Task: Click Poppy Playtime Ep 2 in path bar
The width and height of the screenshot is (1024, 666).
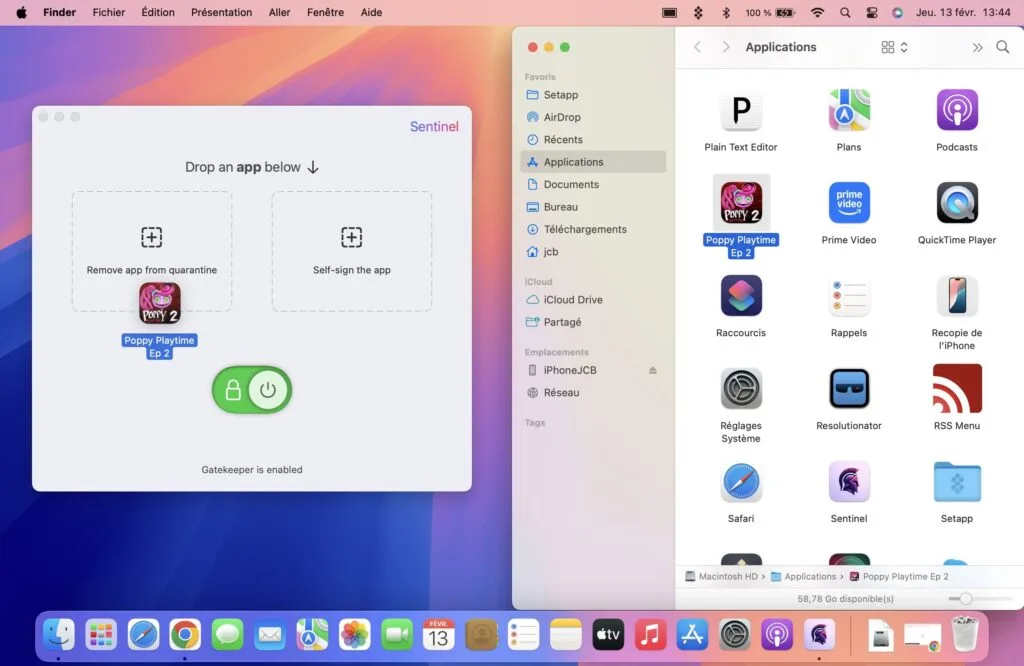Action: coord(899,577)
